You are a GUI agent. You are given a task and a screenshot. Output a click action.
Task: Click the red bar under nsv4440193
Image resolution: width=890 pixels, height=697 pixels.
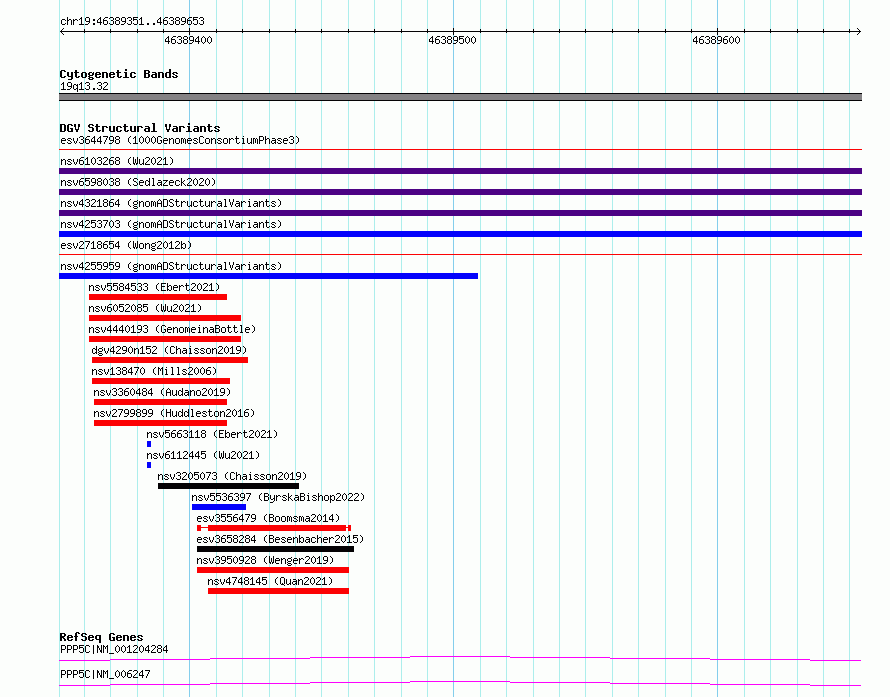pyautogui.click(x=165, y=339)
